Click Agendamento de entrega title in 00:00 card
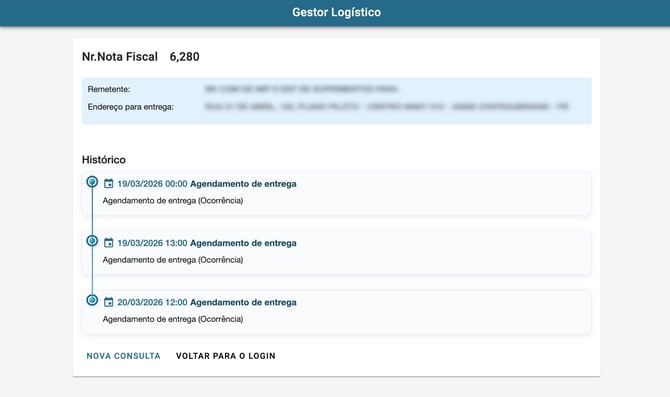The height and width of the screenshot is (397, 670). coord(243,184)
